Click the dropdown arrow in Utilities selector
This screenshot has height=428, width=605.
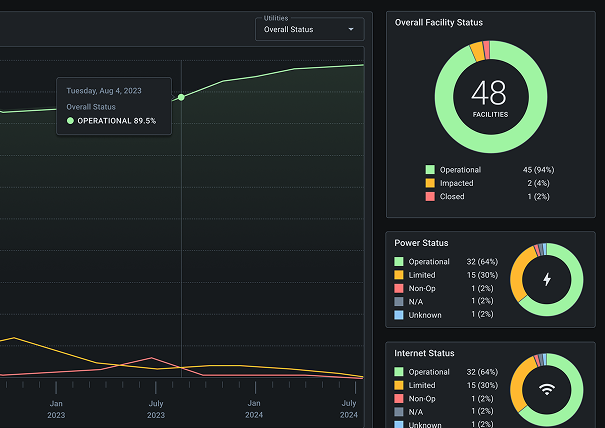click(351, 30)
